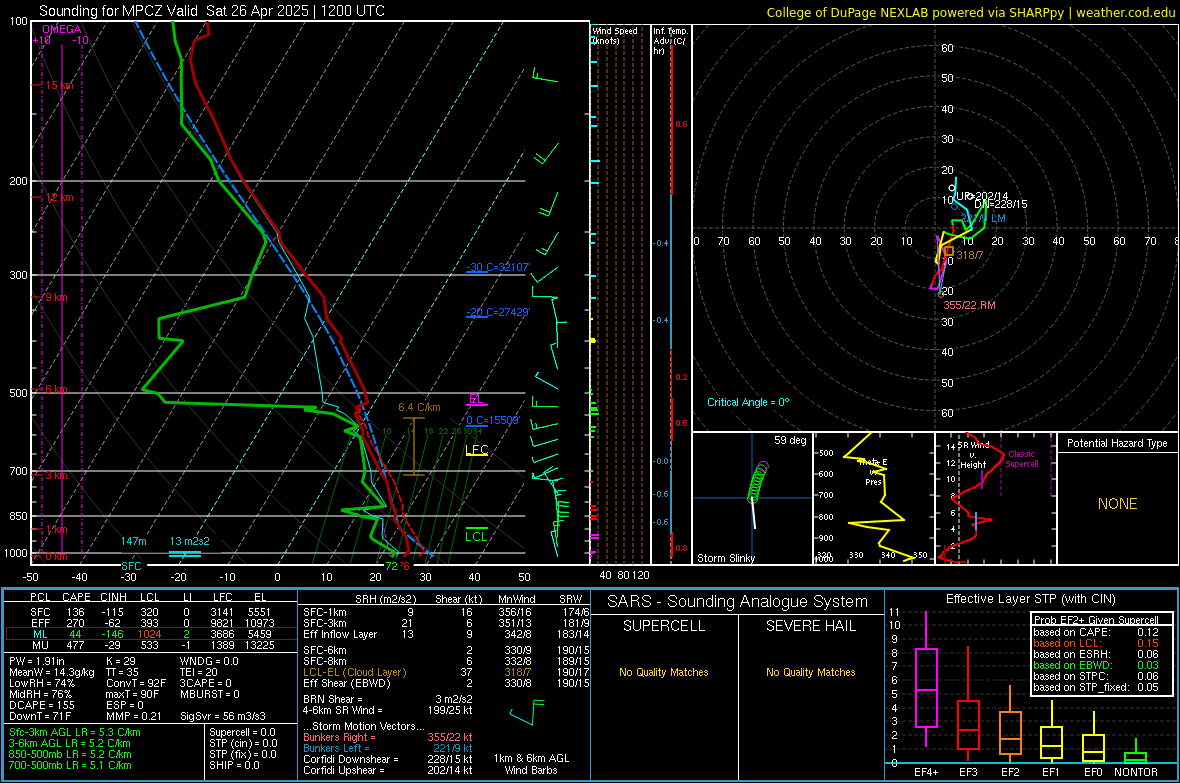Click the EF4+ magenta box plot
Image resolution: width=1180 pixels, height=783 pixels.
(926, 679)
